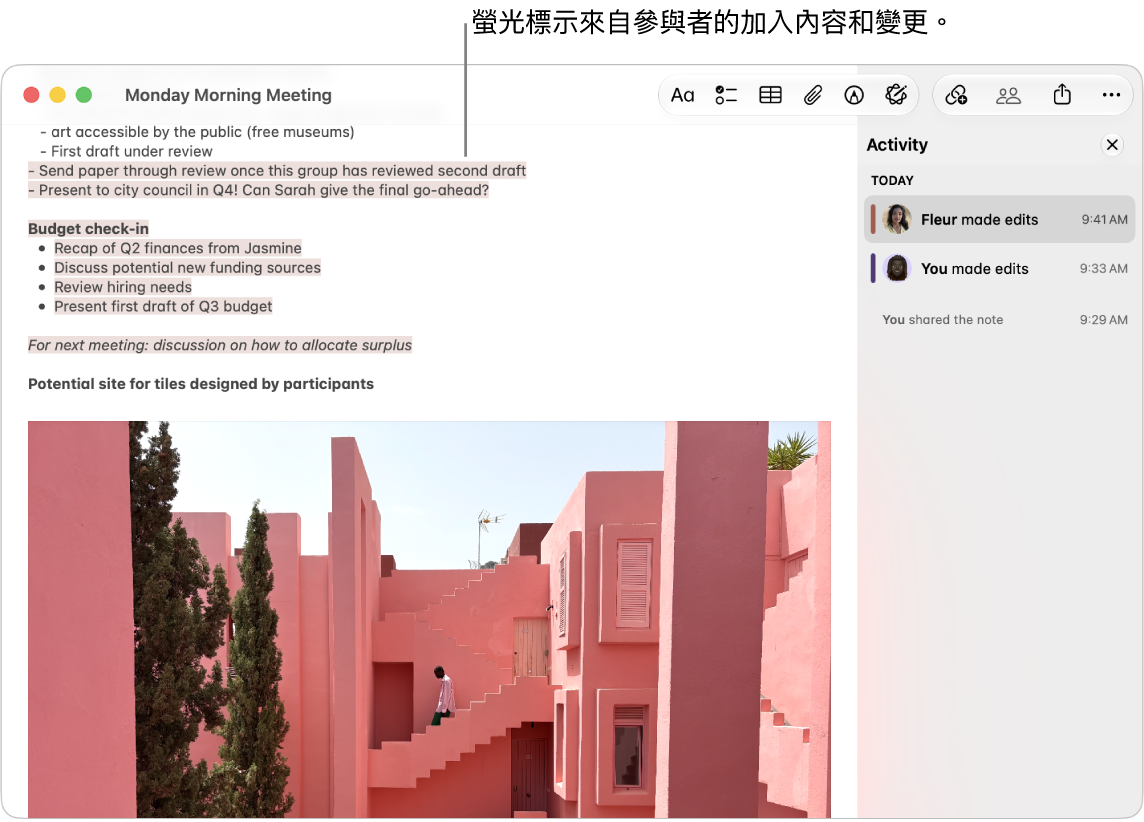Click the pink buildings photo in the note
The width and height of the screenshot is (1144, 822).
(x=429, y=619)
